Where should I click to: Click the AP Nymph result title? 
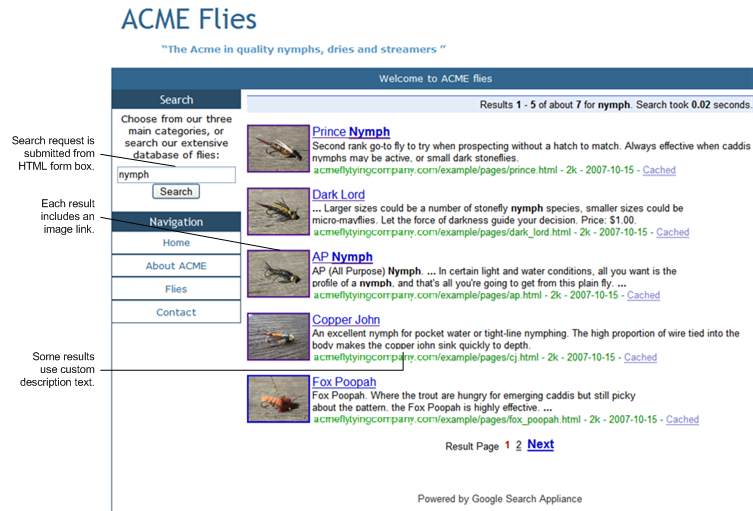[x=342, y=257]
